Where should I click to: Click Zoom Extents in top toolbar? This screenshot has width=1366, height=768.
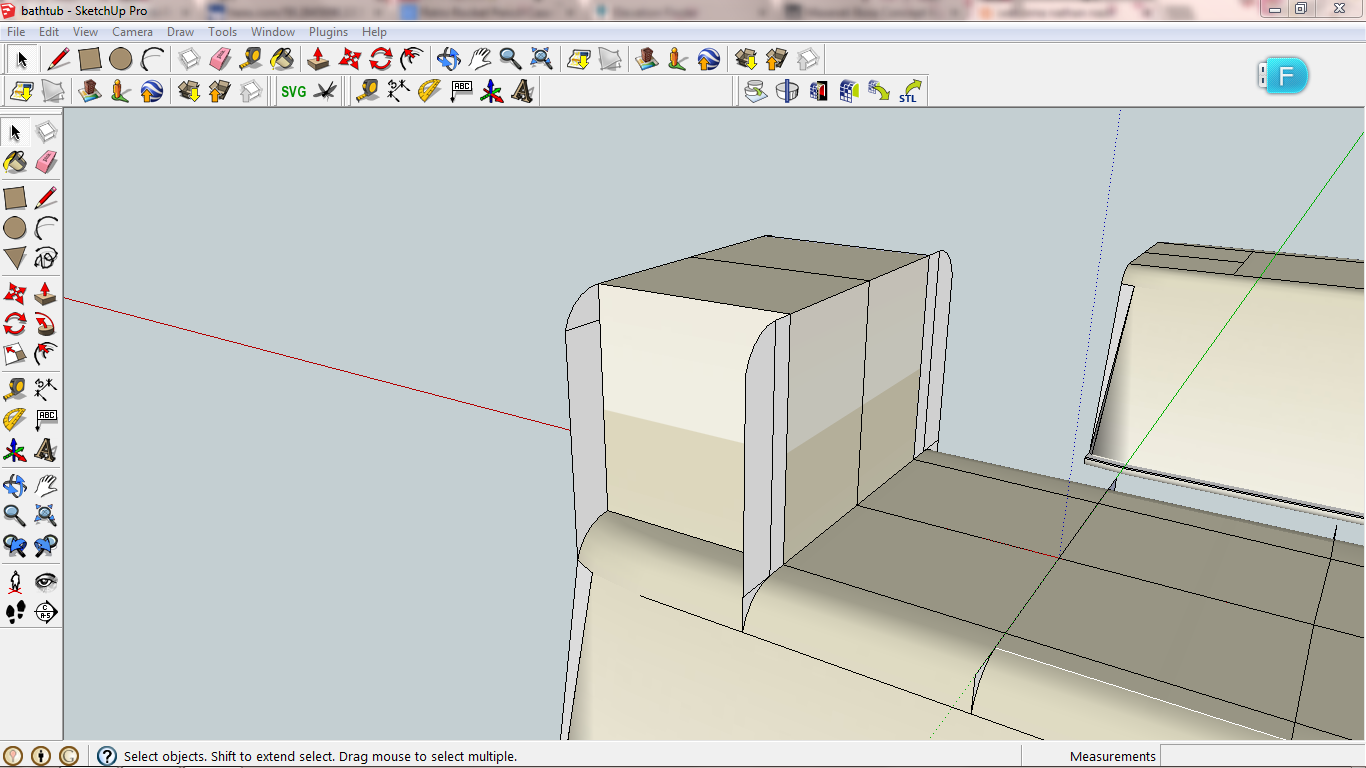click(542, 59)
